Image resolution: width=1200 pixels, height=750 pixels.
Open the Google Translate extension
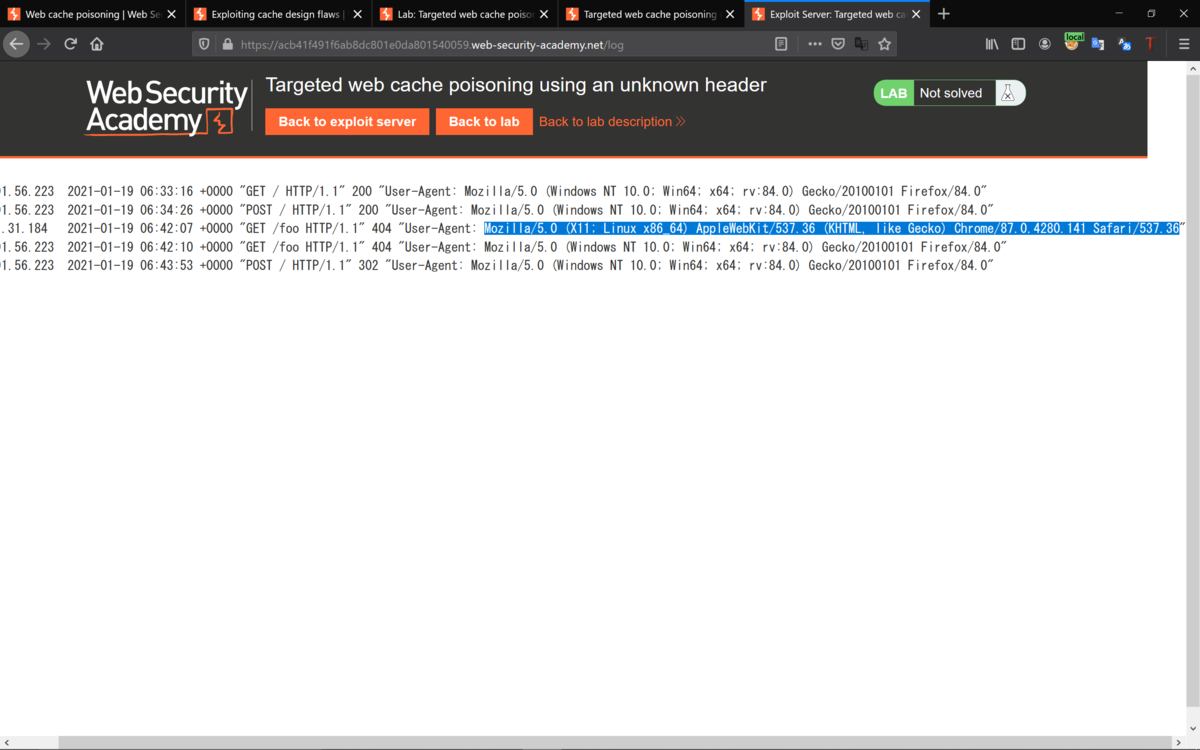[x=1098, y=44]
